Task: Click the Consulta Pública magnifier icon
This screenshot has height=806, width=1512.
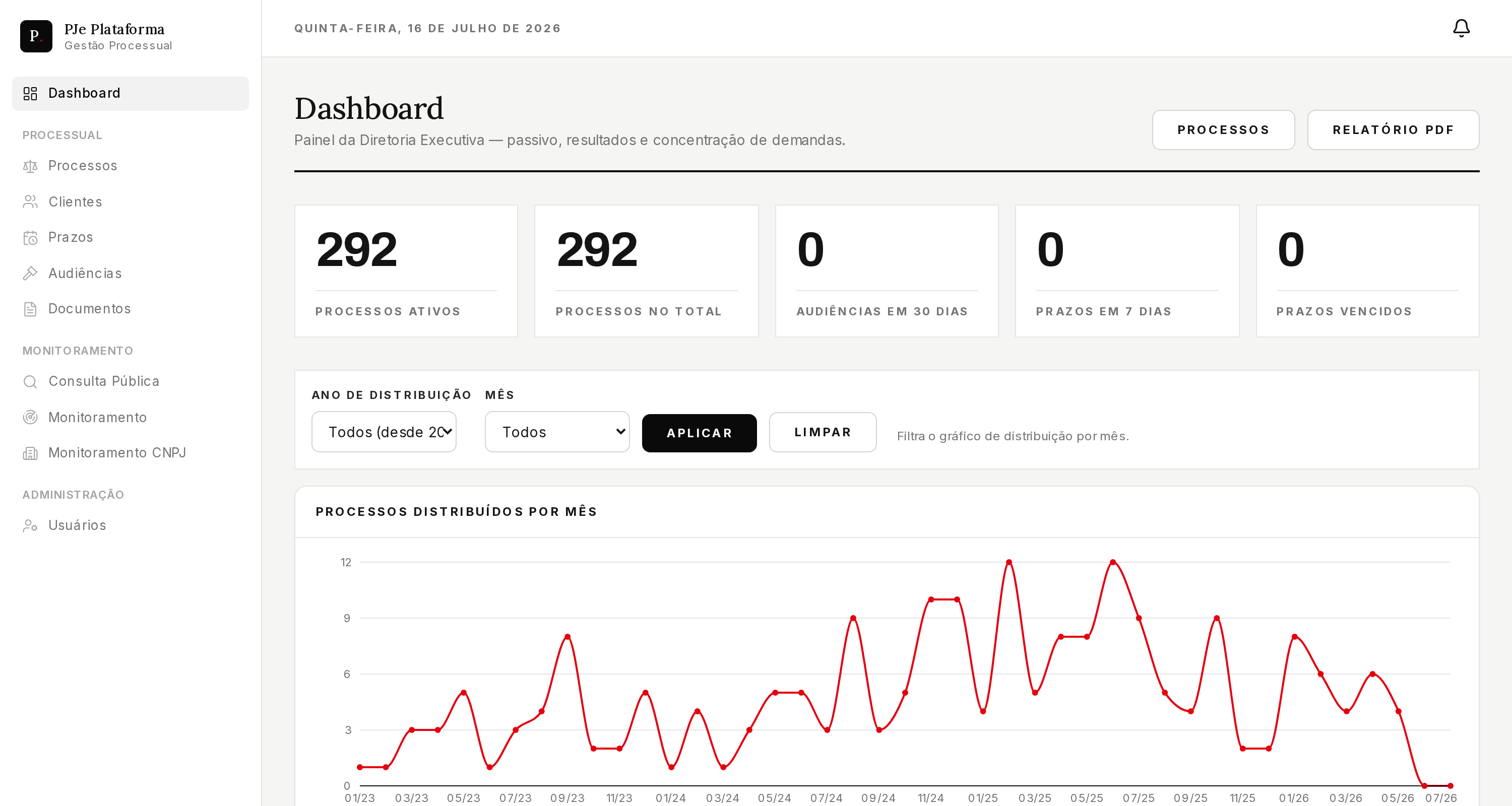Action: 30,382
